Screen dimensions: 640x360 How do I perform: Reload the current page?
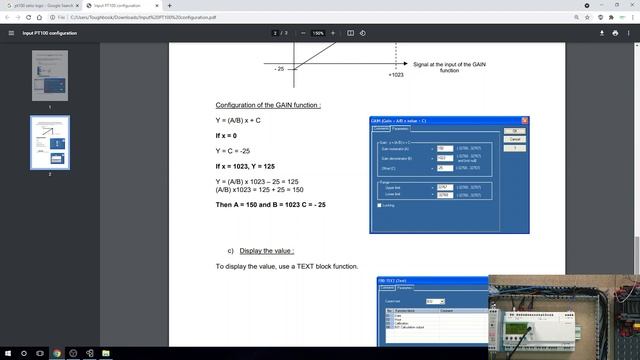coord(28,17)
